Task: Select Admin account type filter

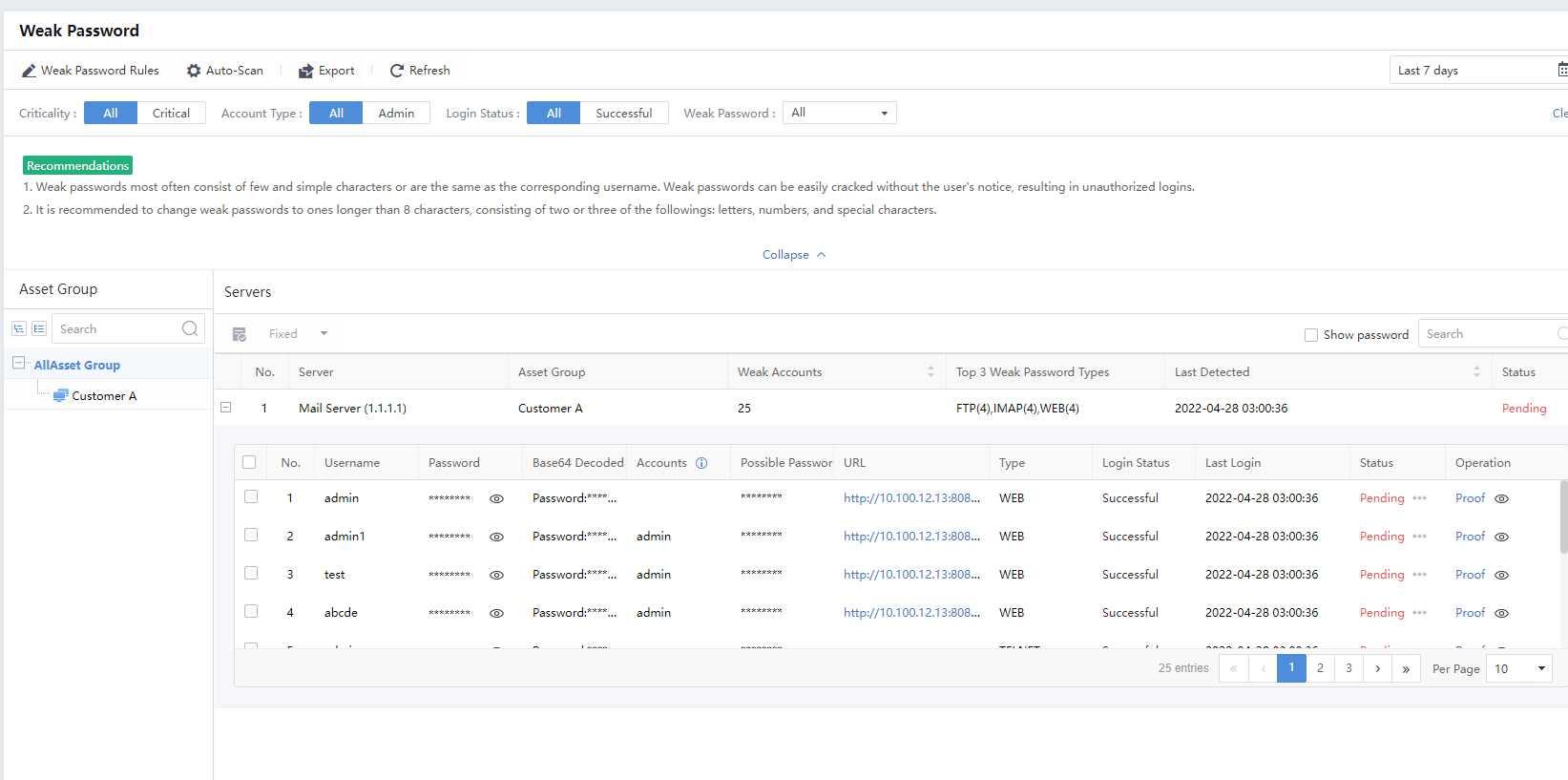Action: (396, 113)
